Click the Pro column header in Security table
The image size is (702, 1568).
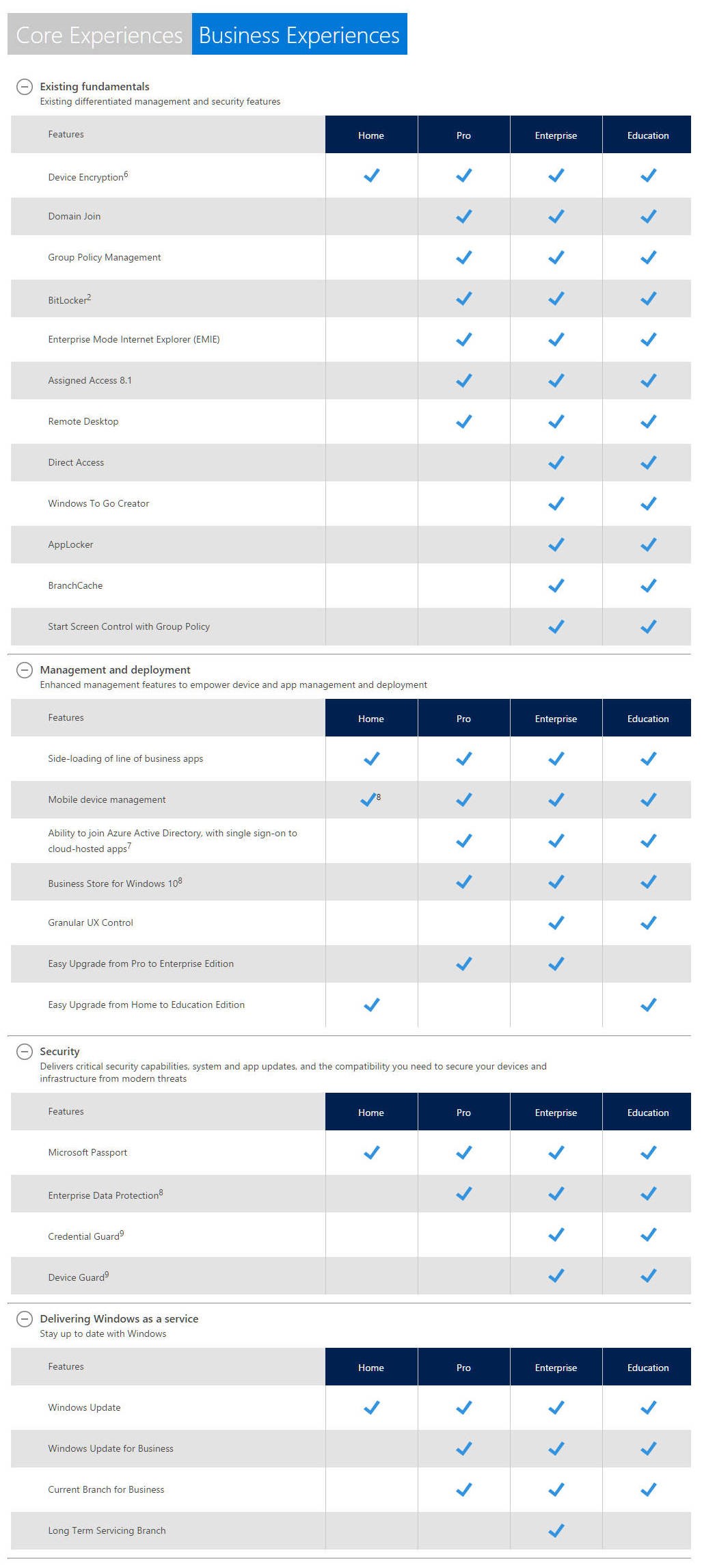click(x=463, y=1112)
